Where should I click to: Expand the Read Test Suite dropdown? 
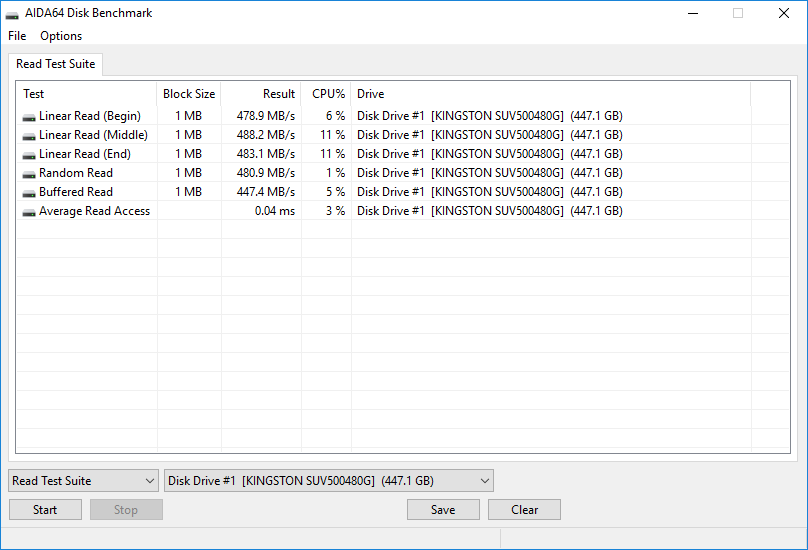point(83,480)
